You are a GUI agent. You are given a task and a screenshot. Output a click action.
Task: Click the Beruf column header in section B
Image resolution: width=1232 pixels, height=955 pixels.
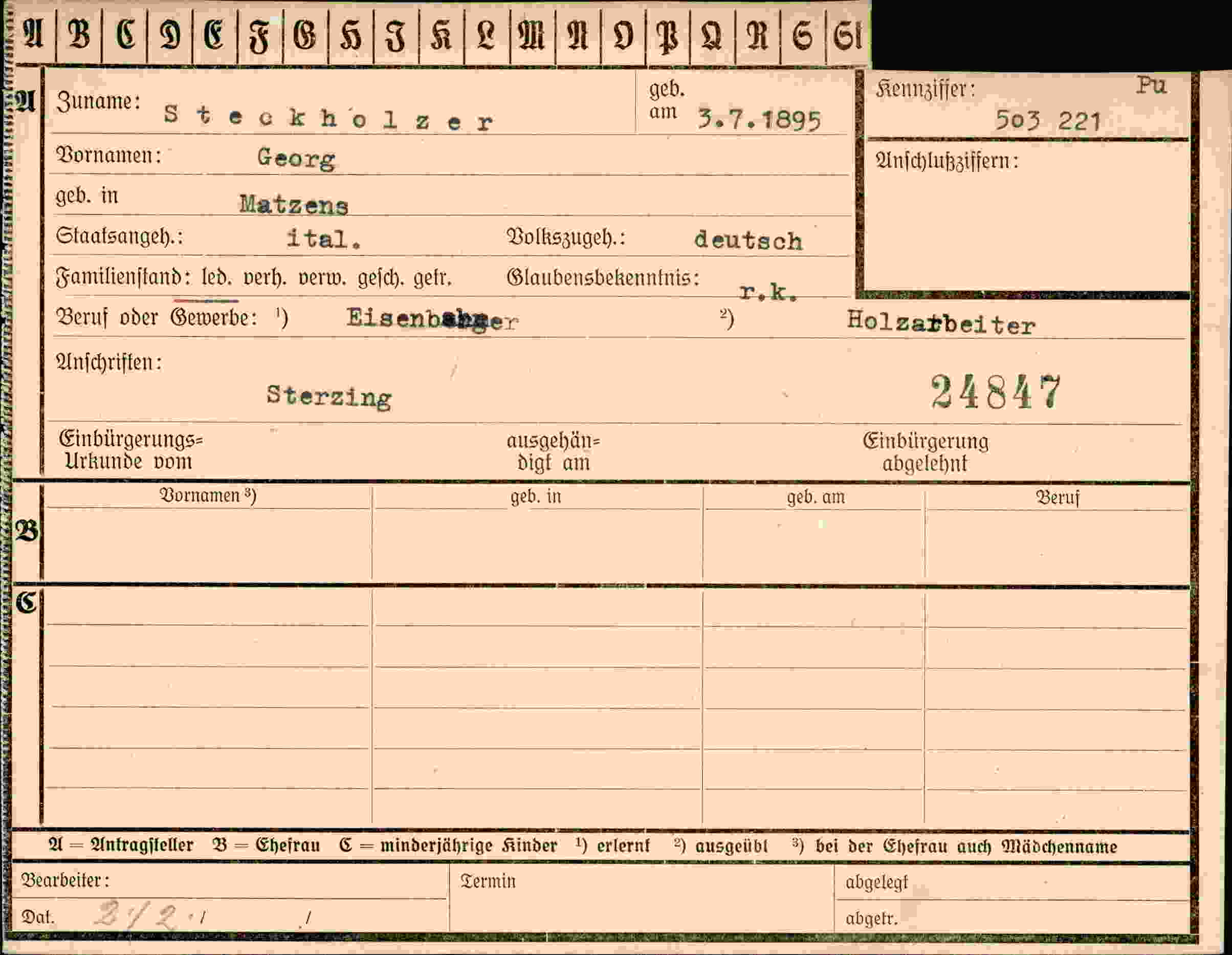(x=1057, y=497)
